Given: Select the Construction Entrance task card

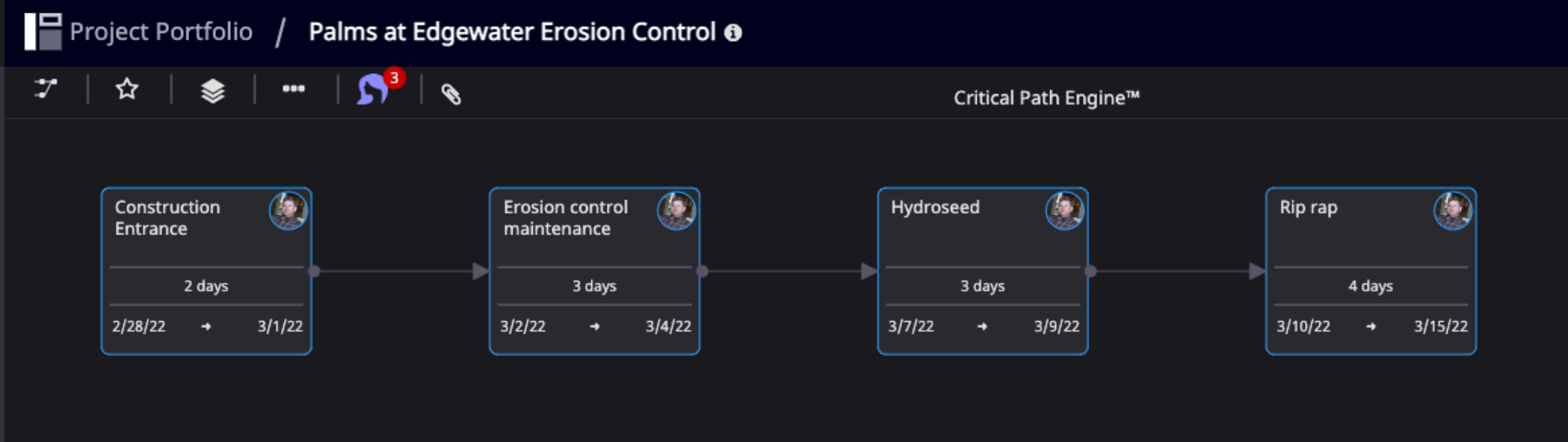Looking at the screenshot, I should 206,271.
